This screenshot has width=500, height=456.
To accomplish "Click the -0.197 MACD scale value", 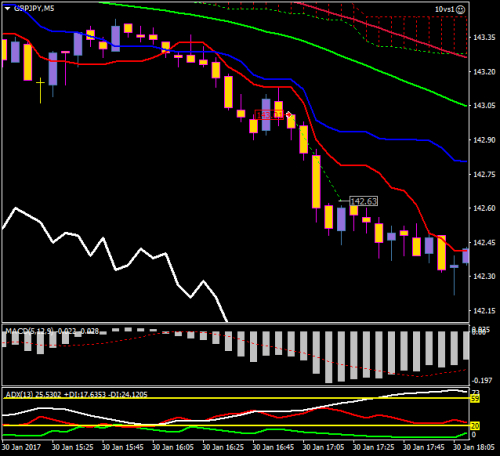I will (482, 381).
